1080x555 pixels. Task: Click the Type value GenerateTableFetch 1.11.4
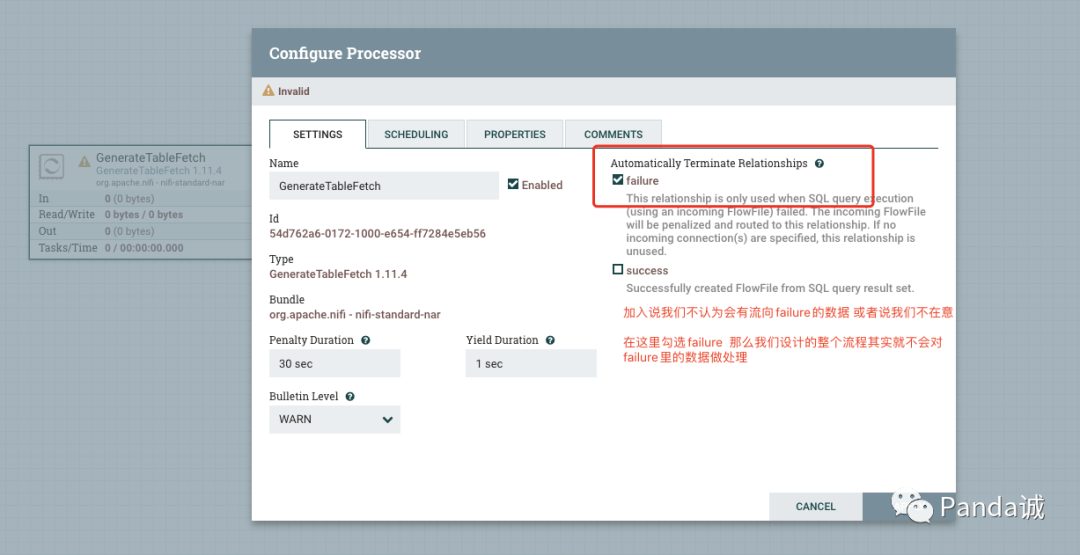338,274
